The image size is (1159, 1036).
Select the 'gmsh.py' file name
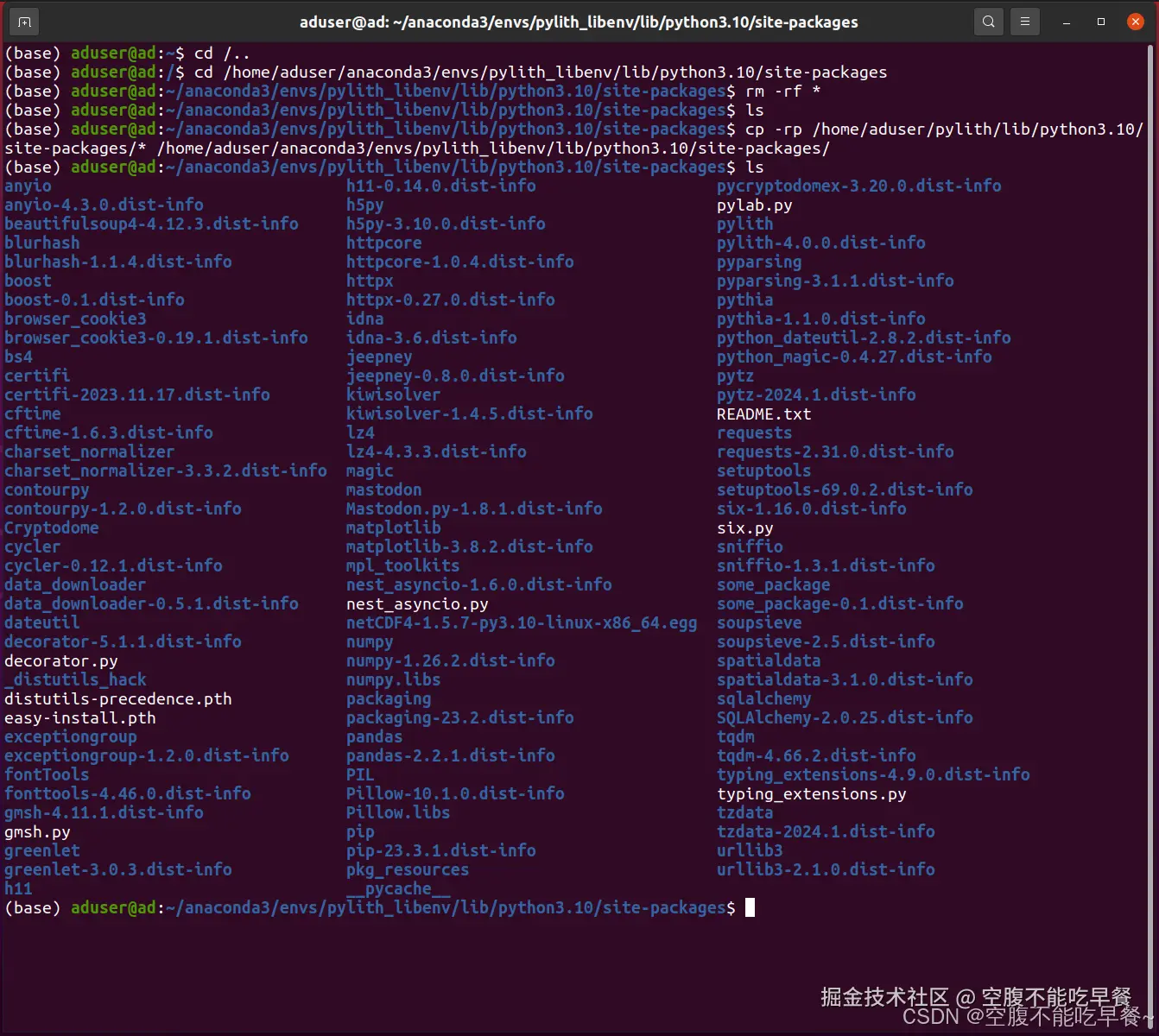point(37,831)
